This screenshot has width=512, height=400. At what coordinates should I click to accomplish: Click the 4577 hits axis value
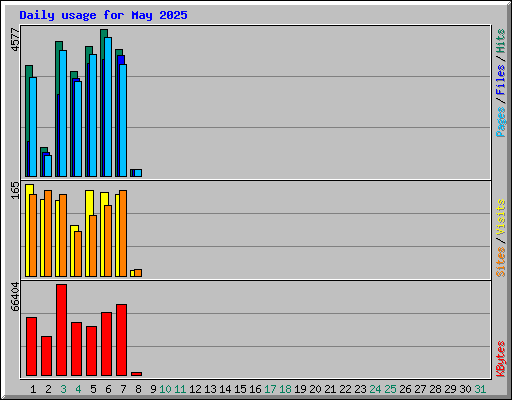click(15, 40)
